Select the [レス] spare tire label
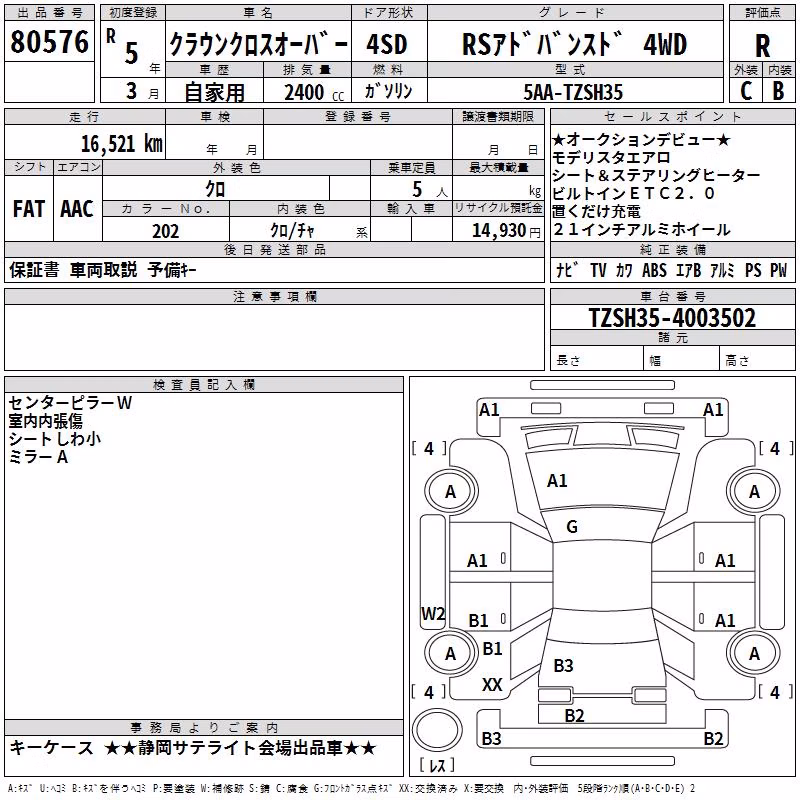The height and width of the screenshot is (800, 800). (x=437, y=765)
